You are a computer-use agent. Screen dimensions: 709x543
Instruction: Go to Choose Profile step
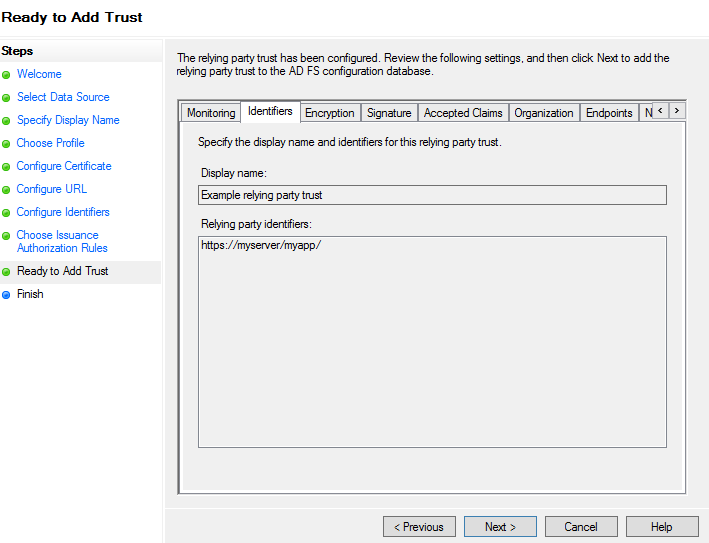51,143
